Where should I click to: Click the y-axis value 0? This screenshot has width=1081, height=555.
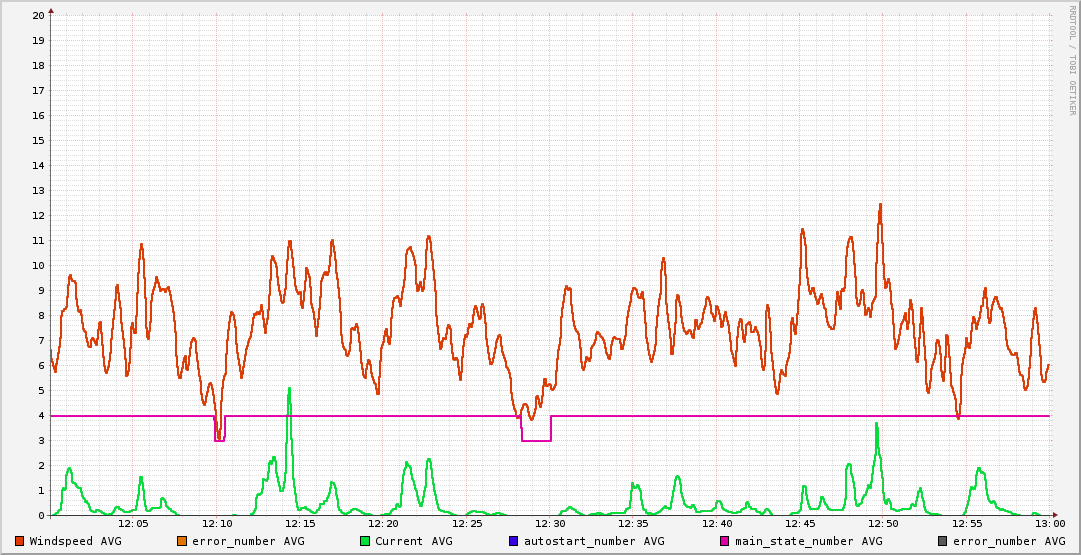(x=41, y=516)
